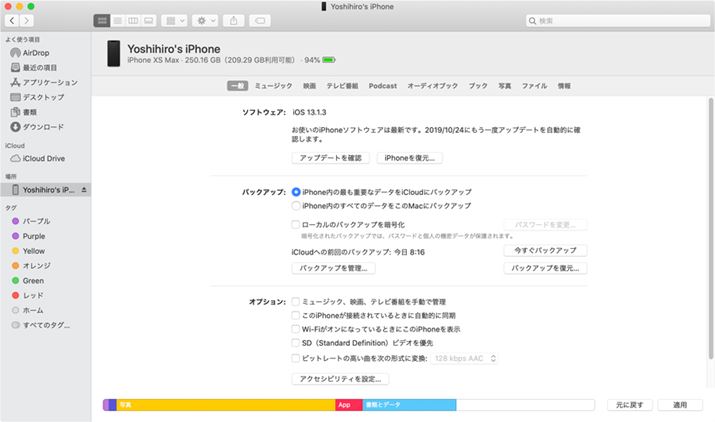Switch to the 映画 tab
715x422 pixels.
(310, 86)
